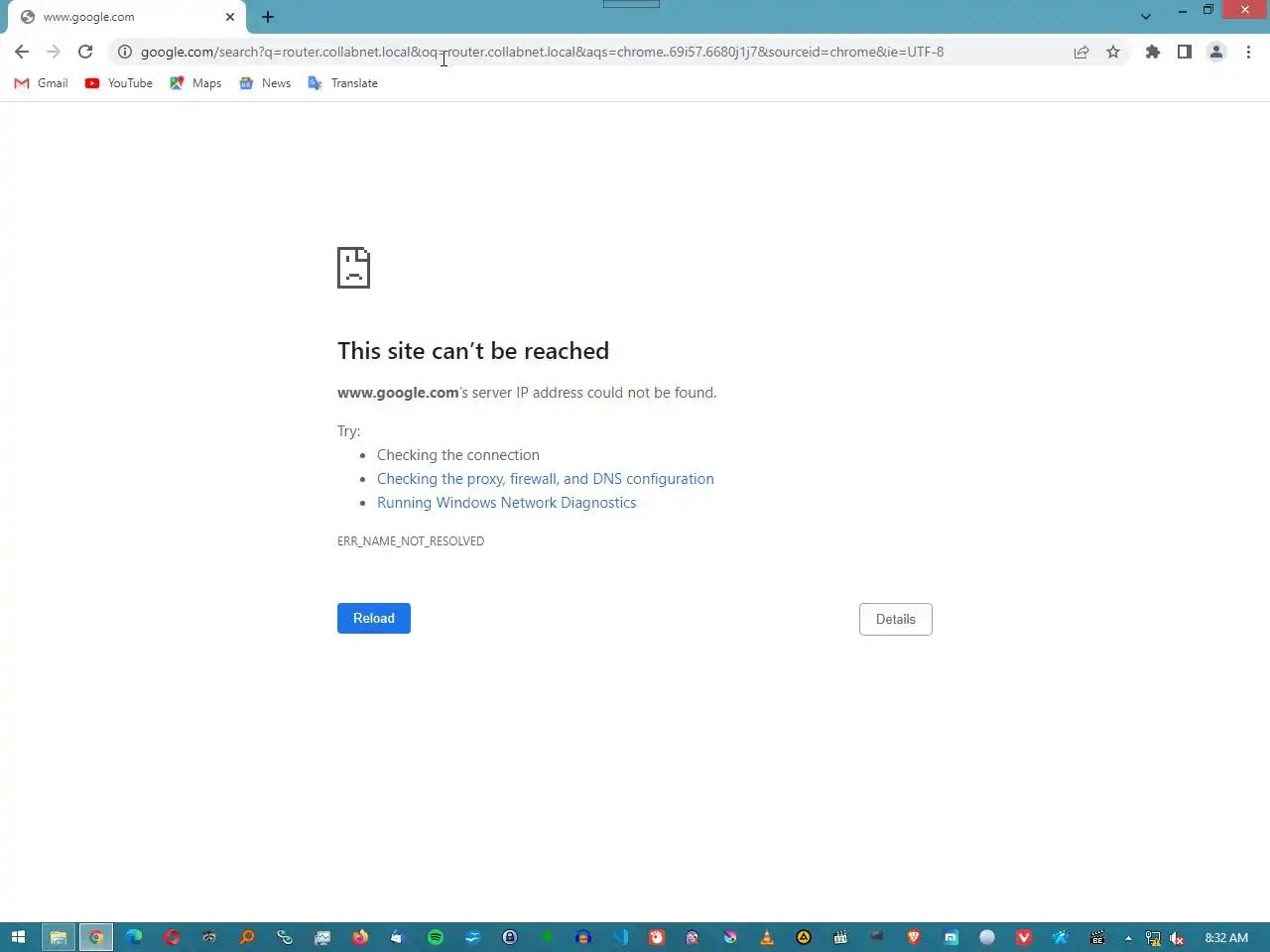
Task: Launch Brave browser from taskbar
Action: coord(914,937)
